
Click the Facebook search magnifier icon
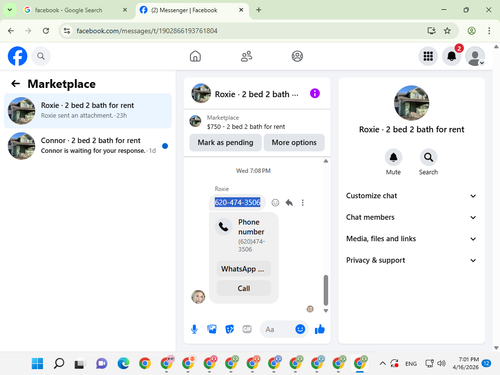[41, 56]
